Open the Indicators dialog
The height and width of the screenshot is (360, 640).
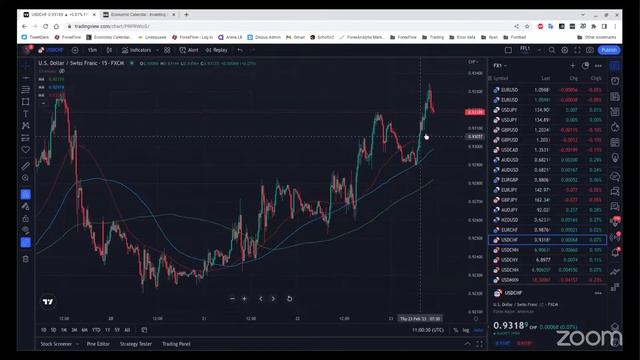(136, 50)
